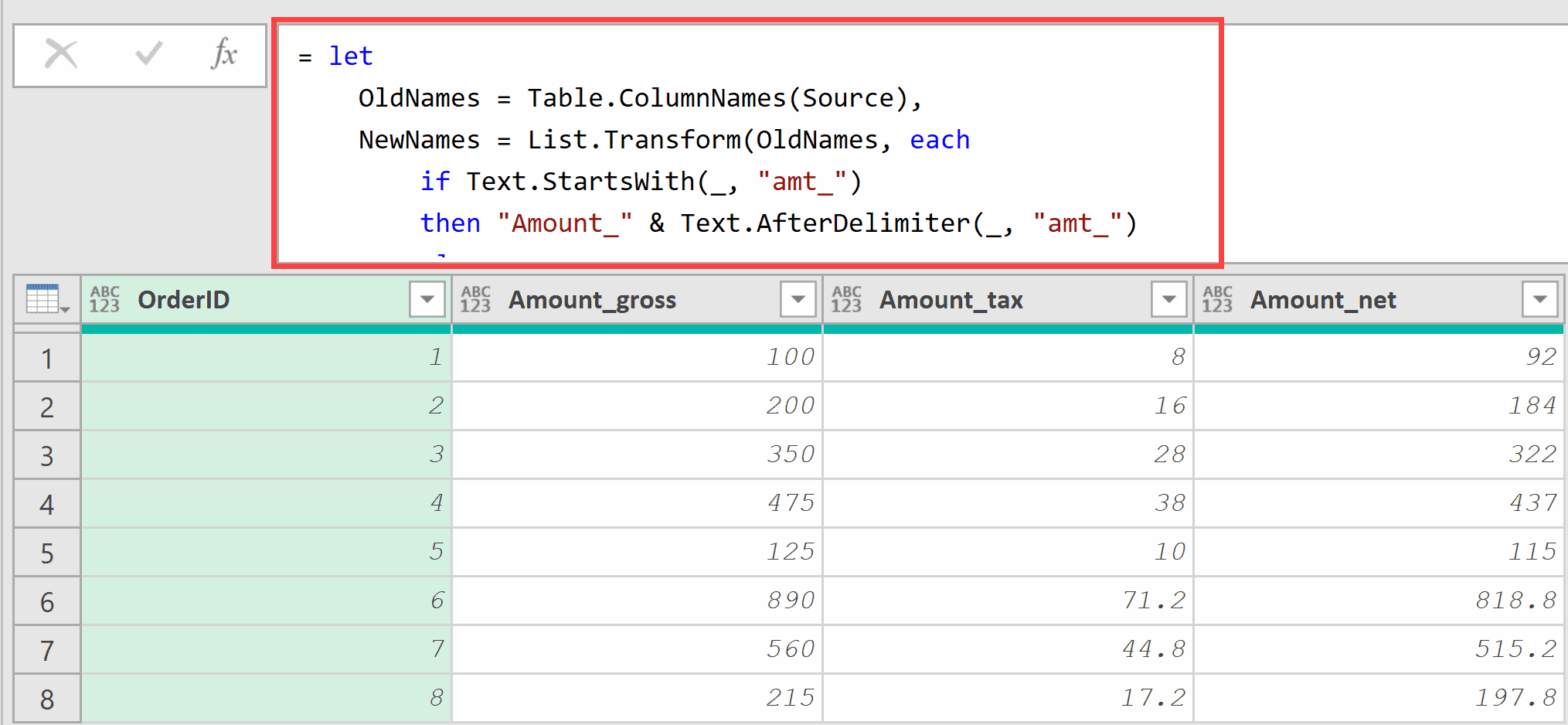1568x725 pixels.
Task: Select the Amount_tax column header
Action: pyautogui.click(x=951, y=300)
